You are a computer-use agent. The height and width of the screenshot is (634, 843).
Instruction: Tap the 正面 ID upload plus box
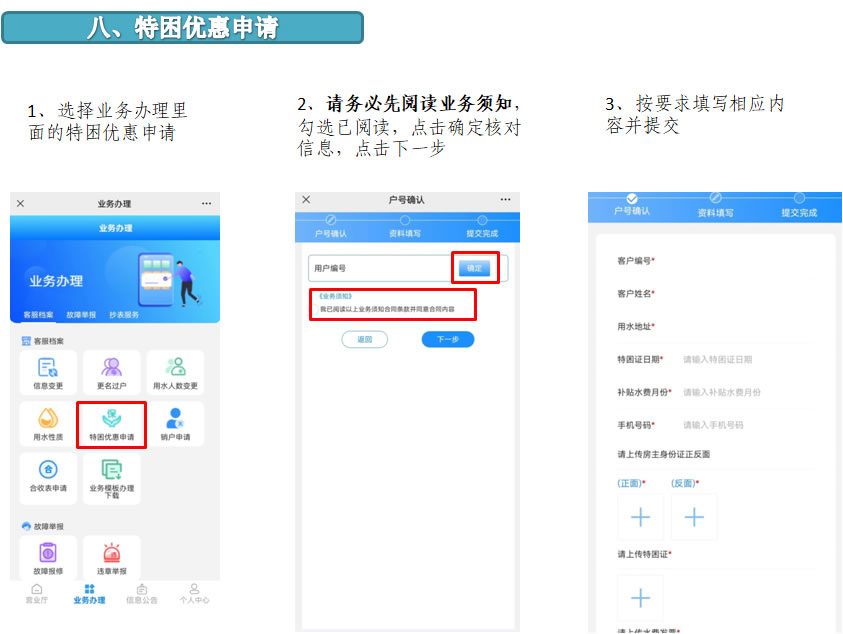pos(641,517)
